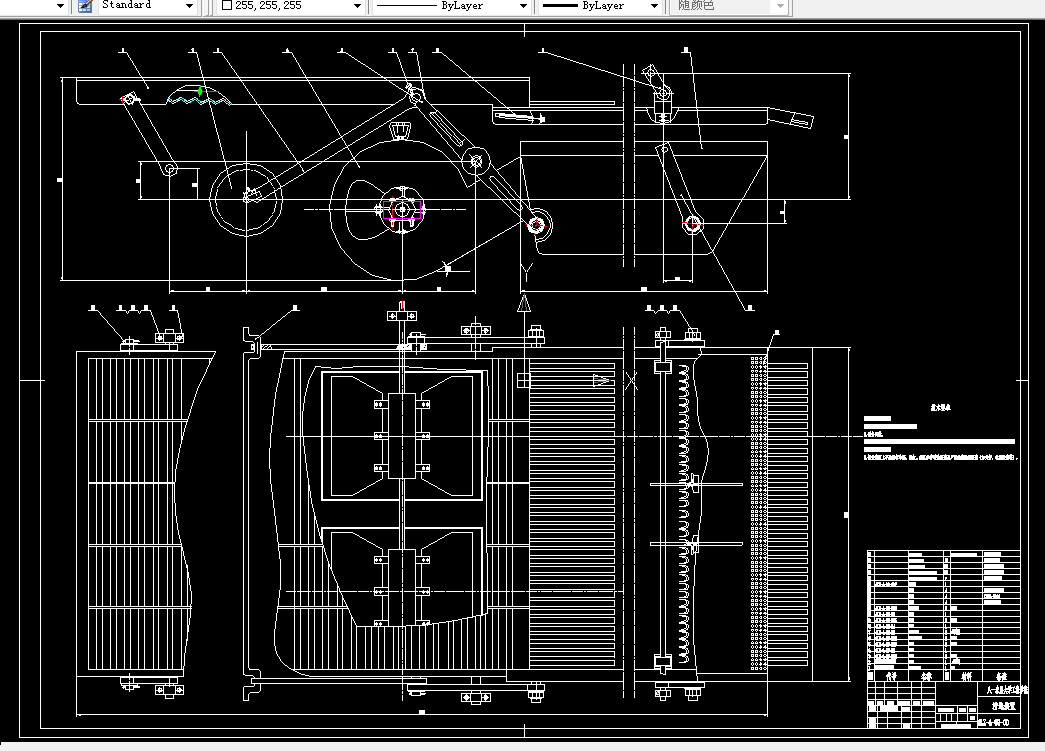Screen dimensions: 1045x751
Task: Open the 255,255,255 color control dropdown
Action: click(291, 6)
